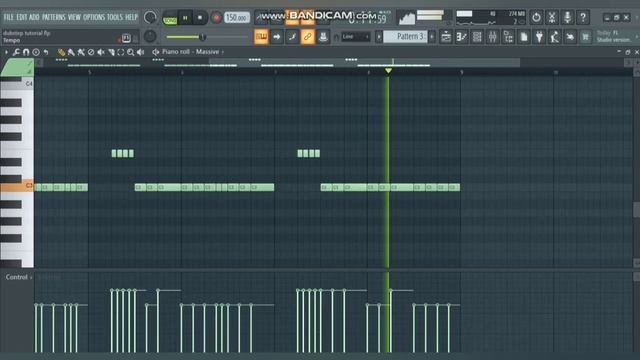Toggle Song/Pattern playback mode
This screenshot has width=640, height=360.
click(170, 19)
